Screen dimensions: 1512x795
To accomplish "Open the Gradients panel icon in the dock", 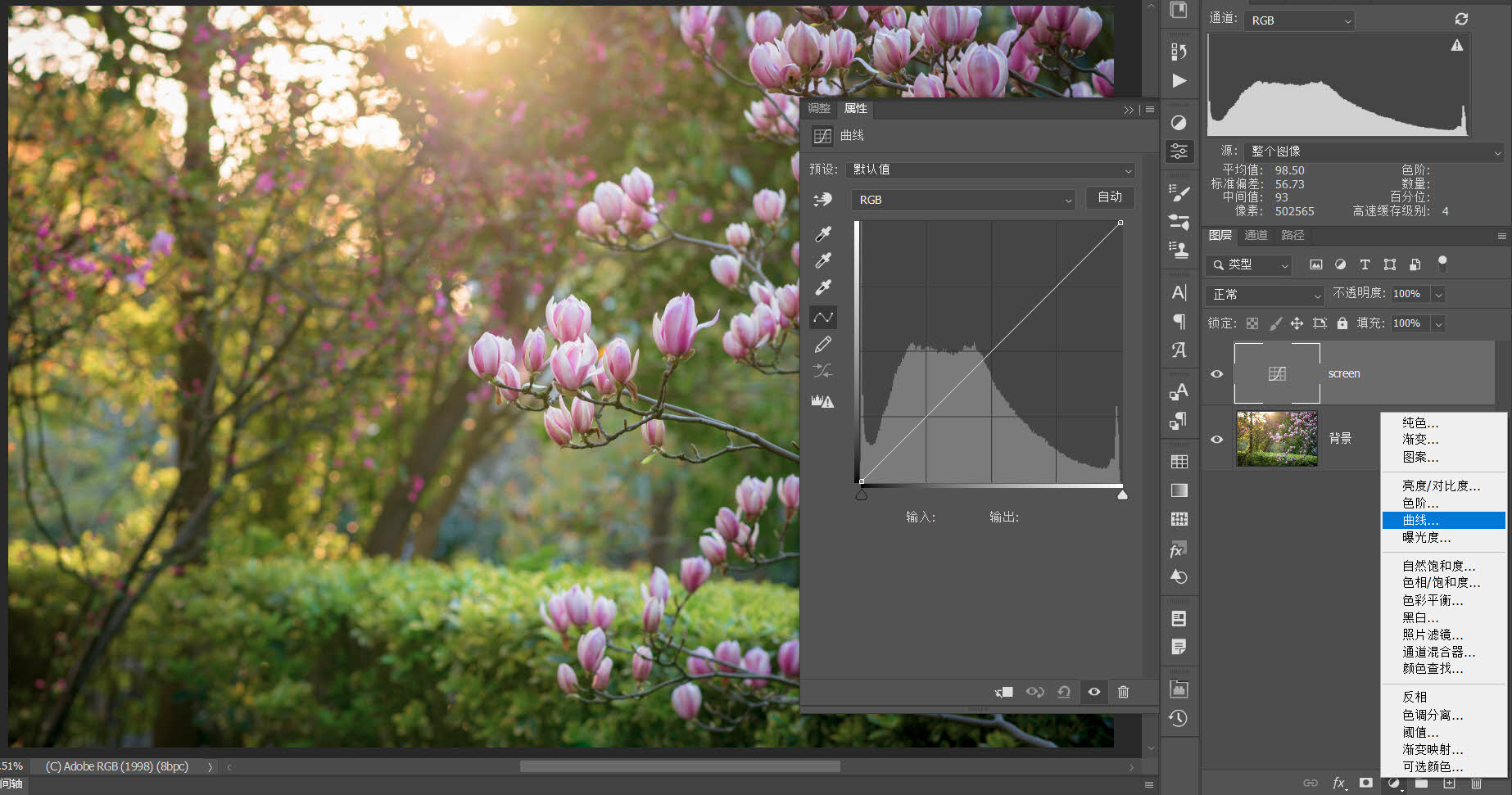I will pyautogui.click(x=1179, y=490).
